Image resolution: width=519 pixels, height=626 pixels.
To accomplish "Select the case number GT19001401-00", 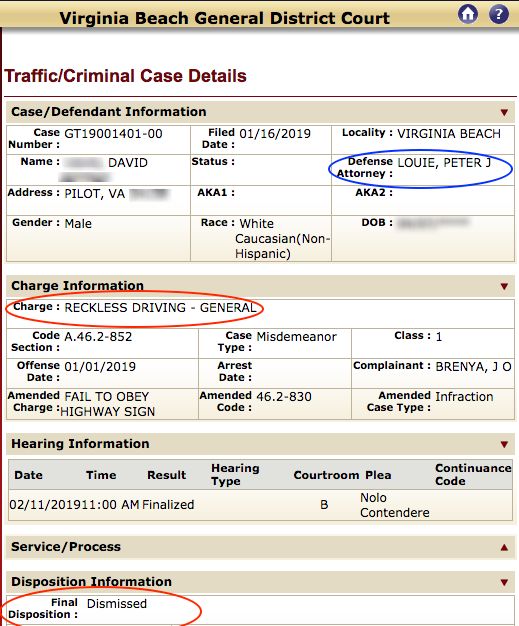I will (113, 134).
